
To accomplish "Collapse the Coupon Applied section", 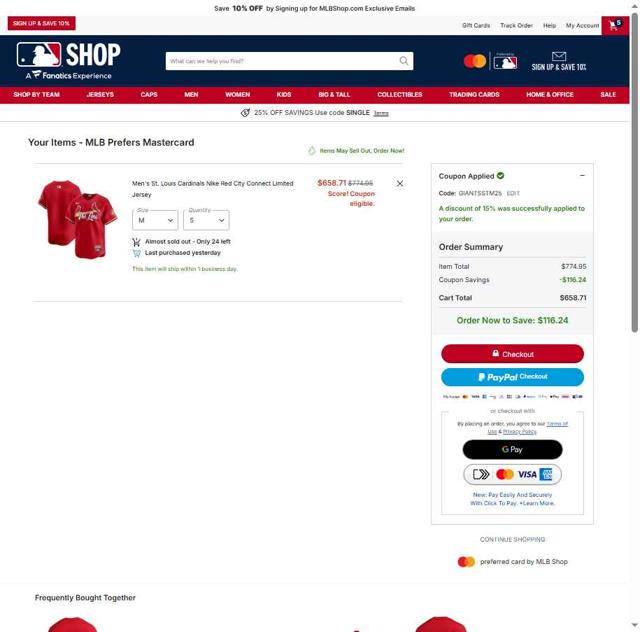I will coord(582,176).
